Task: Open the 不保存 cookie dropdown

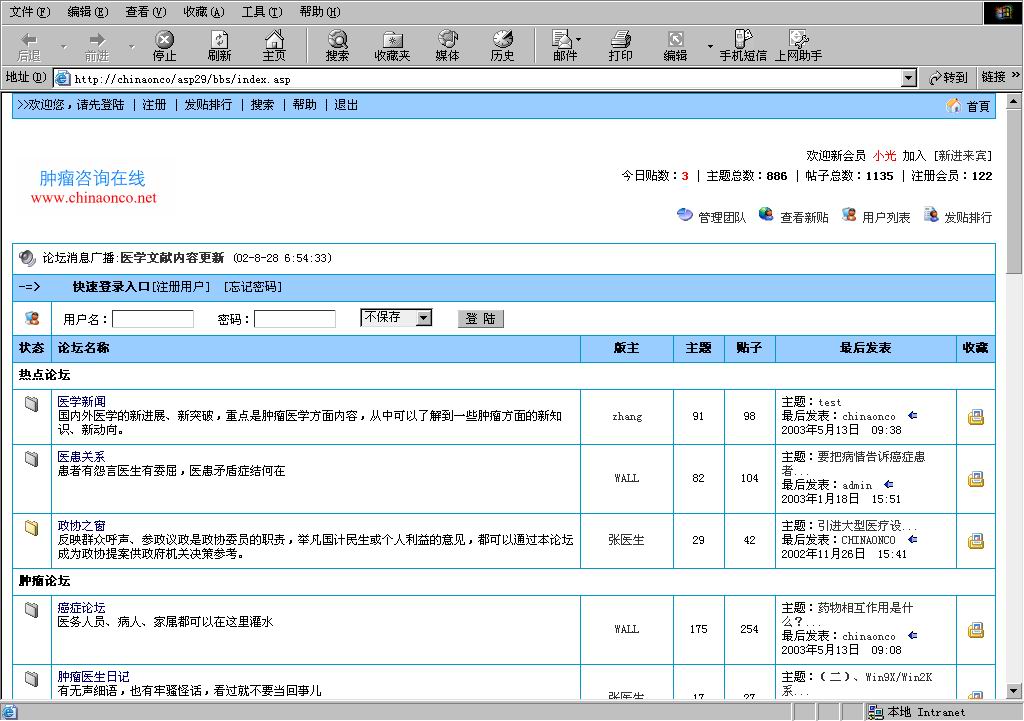Action: click(424, 317)
